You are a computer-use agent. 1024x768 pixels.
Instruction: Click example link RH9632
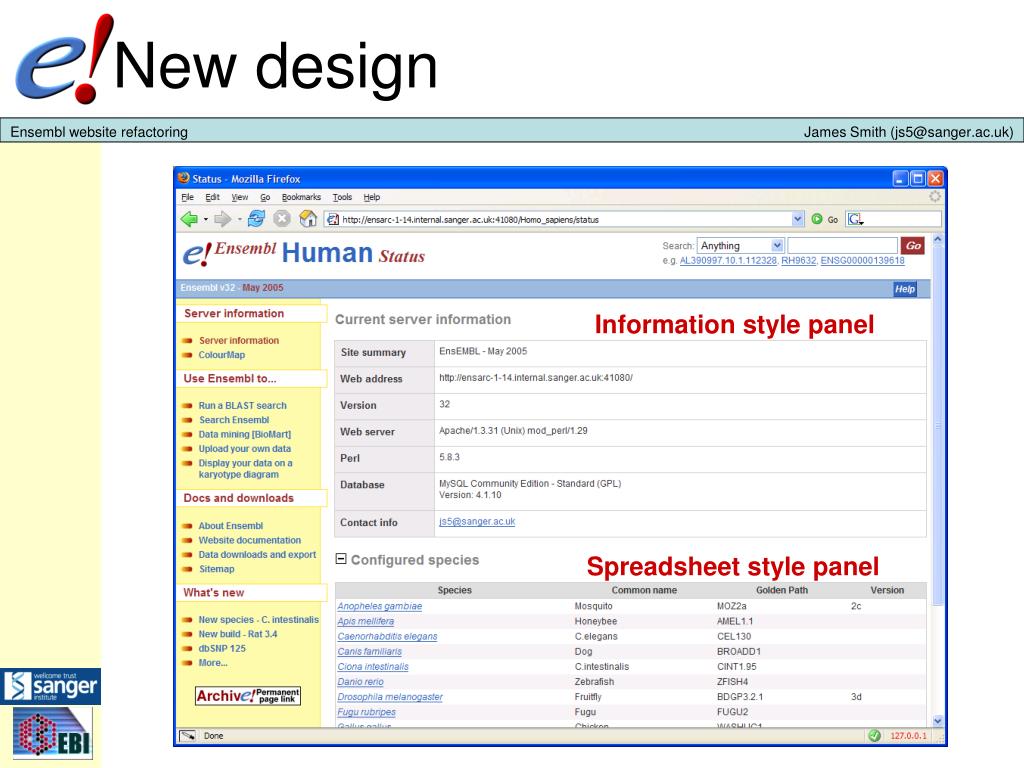[799, 261]
